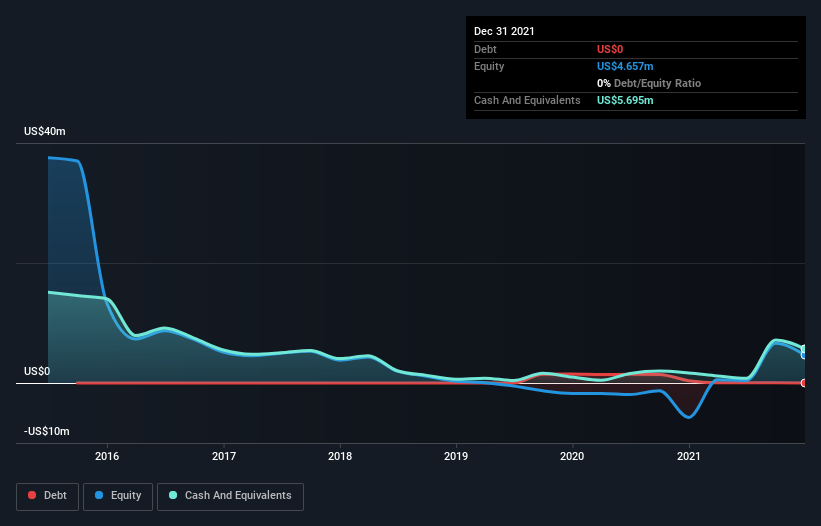Click the 2019 x-axis label
821x526 pixels.
456,456
